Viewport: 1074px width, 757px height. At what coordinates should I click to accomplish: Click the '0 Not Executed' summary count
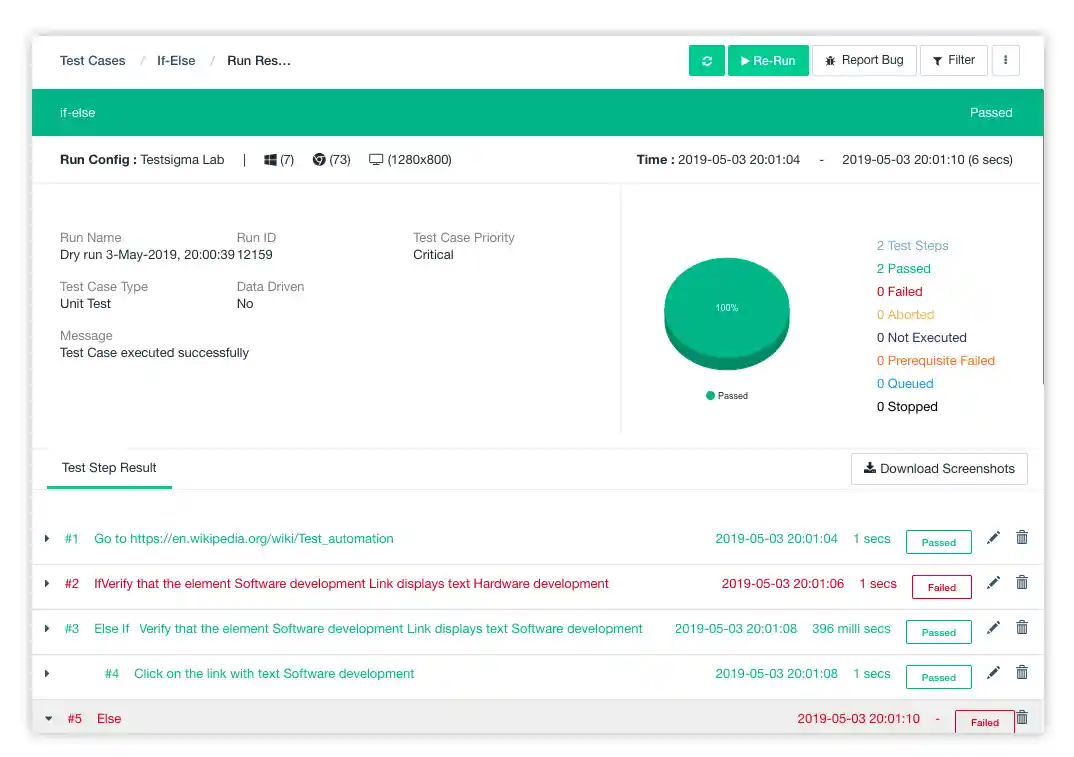pyautogui.click(x=921, y=338)
